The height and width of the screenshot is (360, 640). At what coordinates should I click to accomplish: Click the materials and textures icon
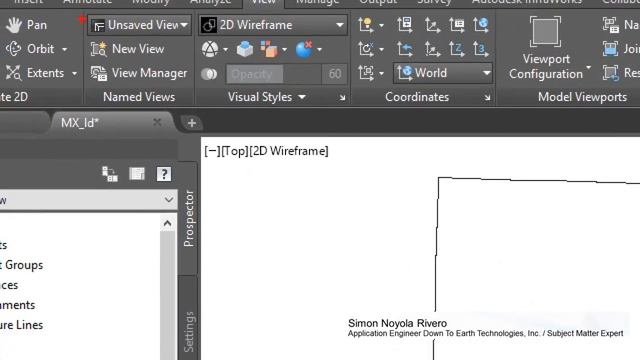pos(269,49)
